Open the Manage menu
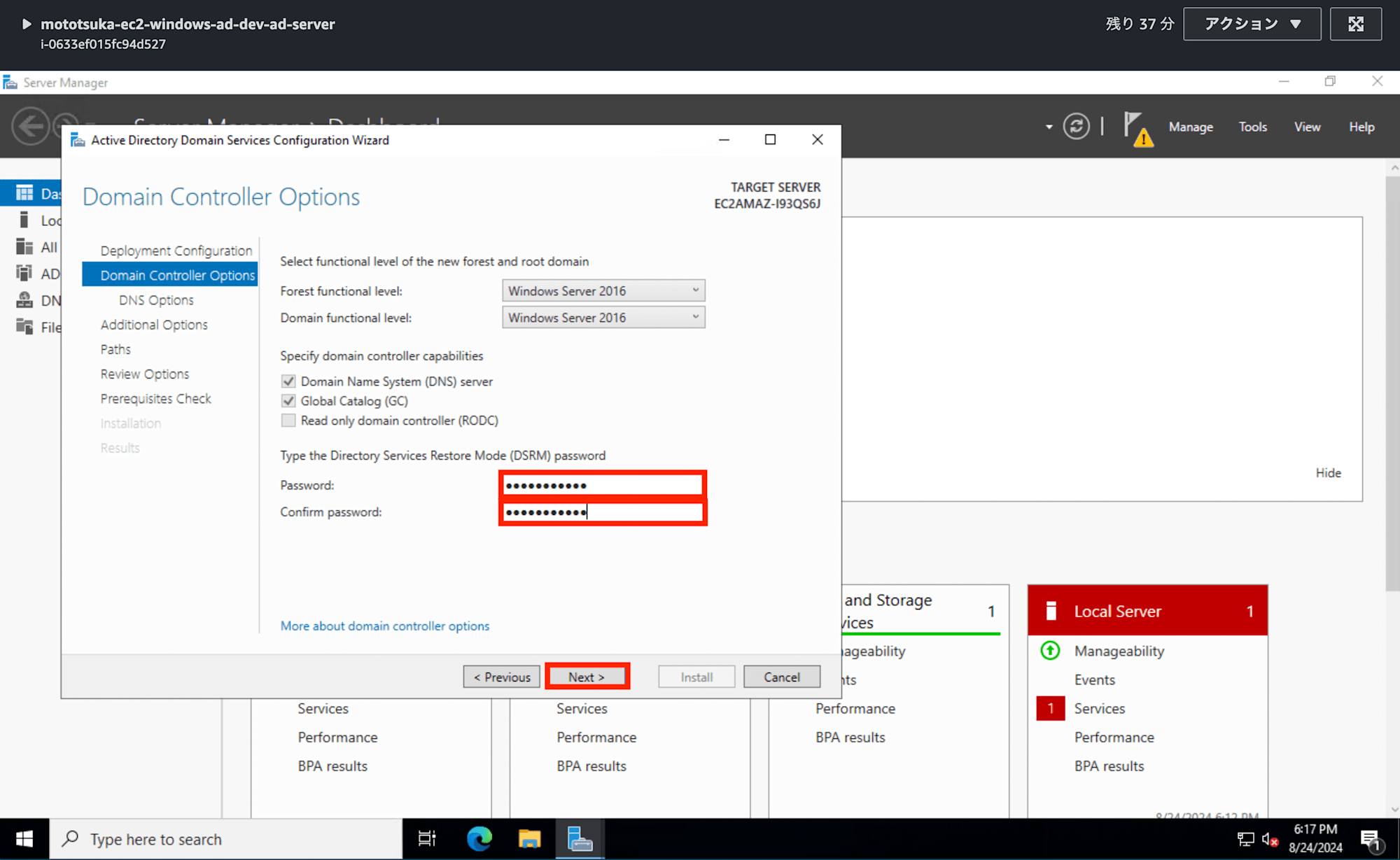The height and width of the screenshot is (860, 1400). coord(1191,127)
